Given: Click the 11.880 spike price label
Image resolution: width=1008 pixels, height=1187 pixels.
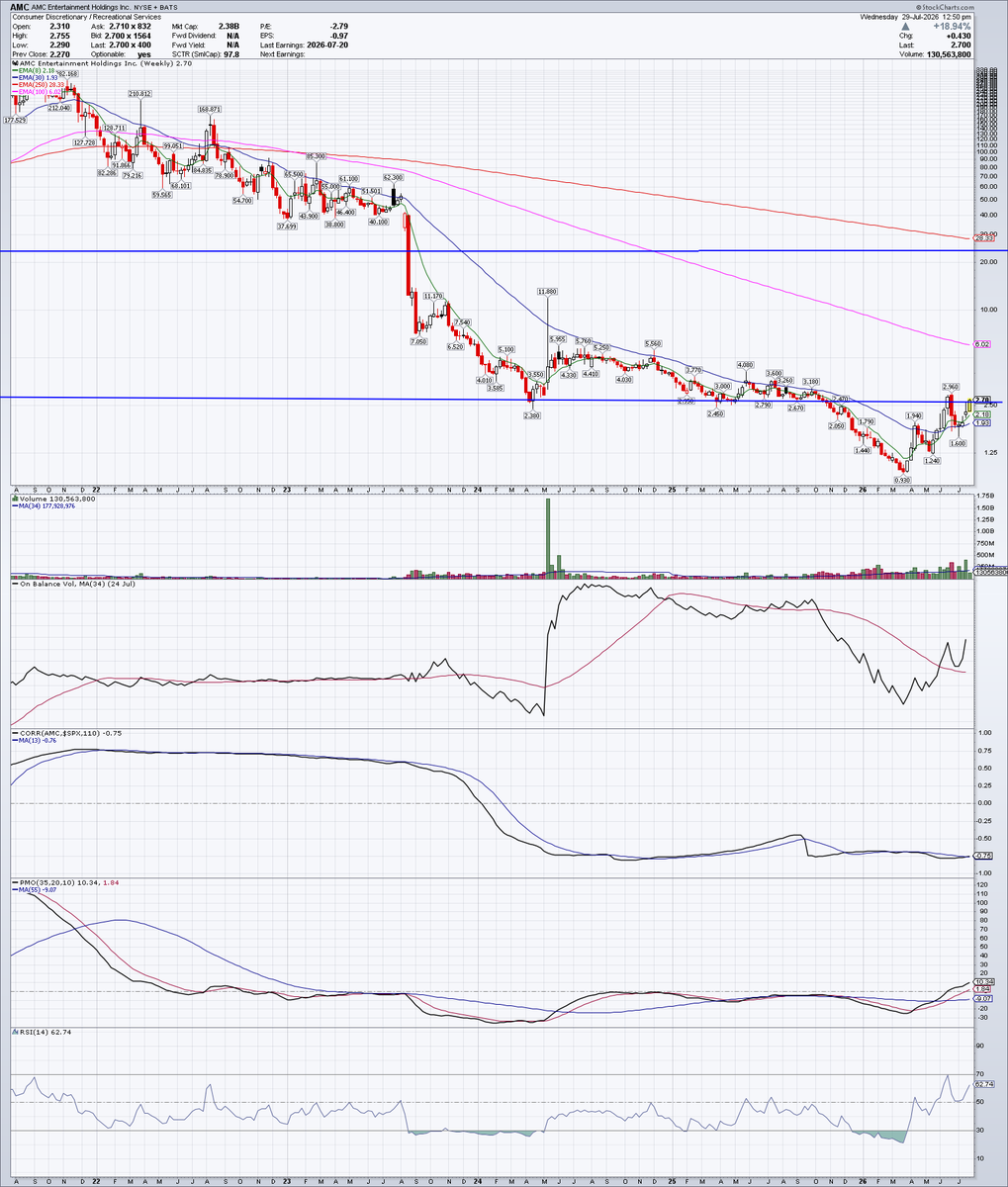Looking at the screenshot, I should 547,291.
